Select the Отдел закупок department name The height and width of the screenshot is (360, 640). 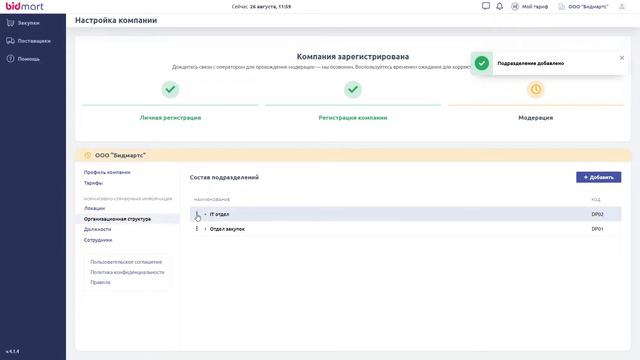[x=227, y=229]
